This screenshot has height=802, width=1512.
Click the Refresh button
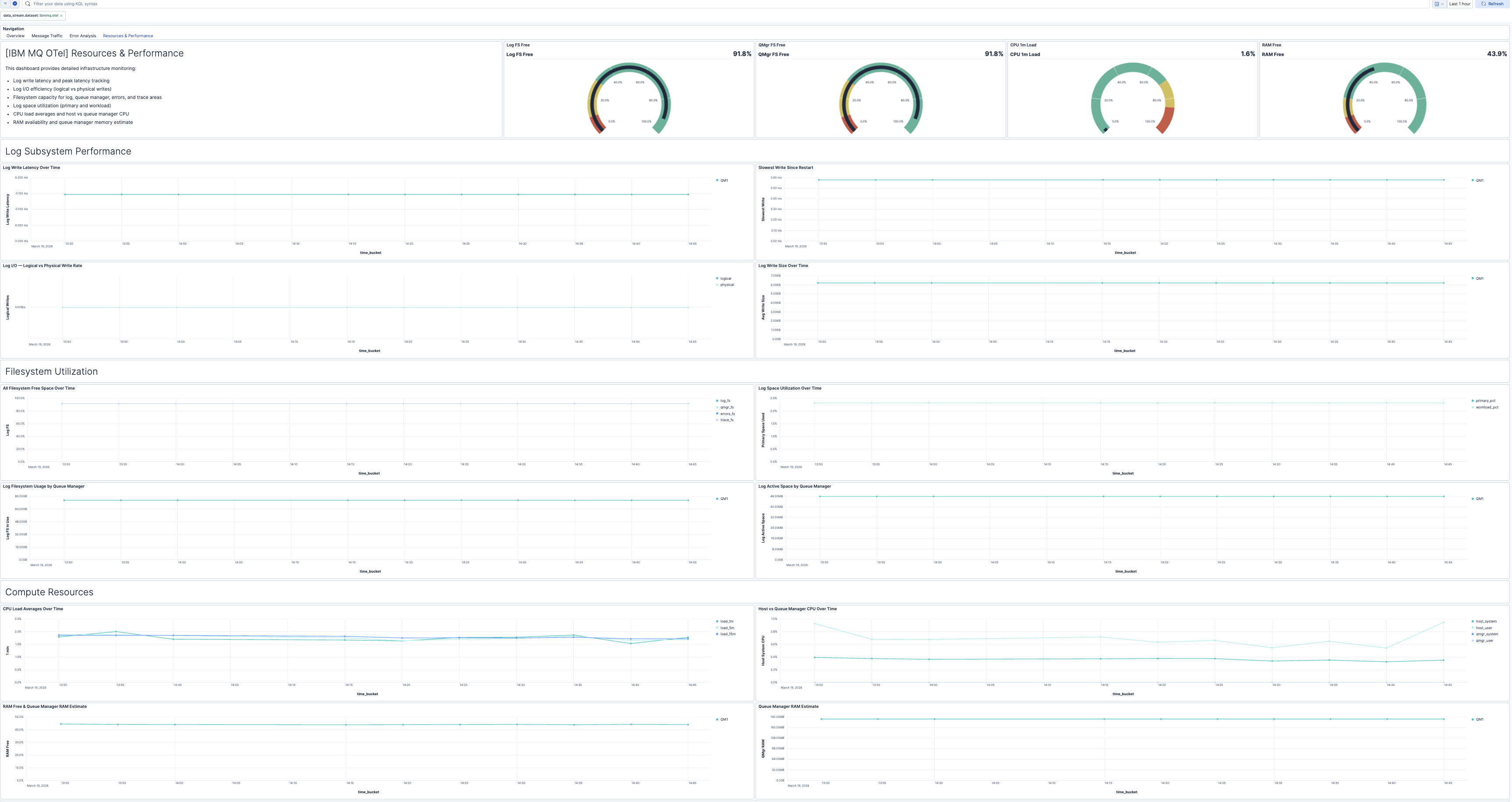pos(1494,4)
